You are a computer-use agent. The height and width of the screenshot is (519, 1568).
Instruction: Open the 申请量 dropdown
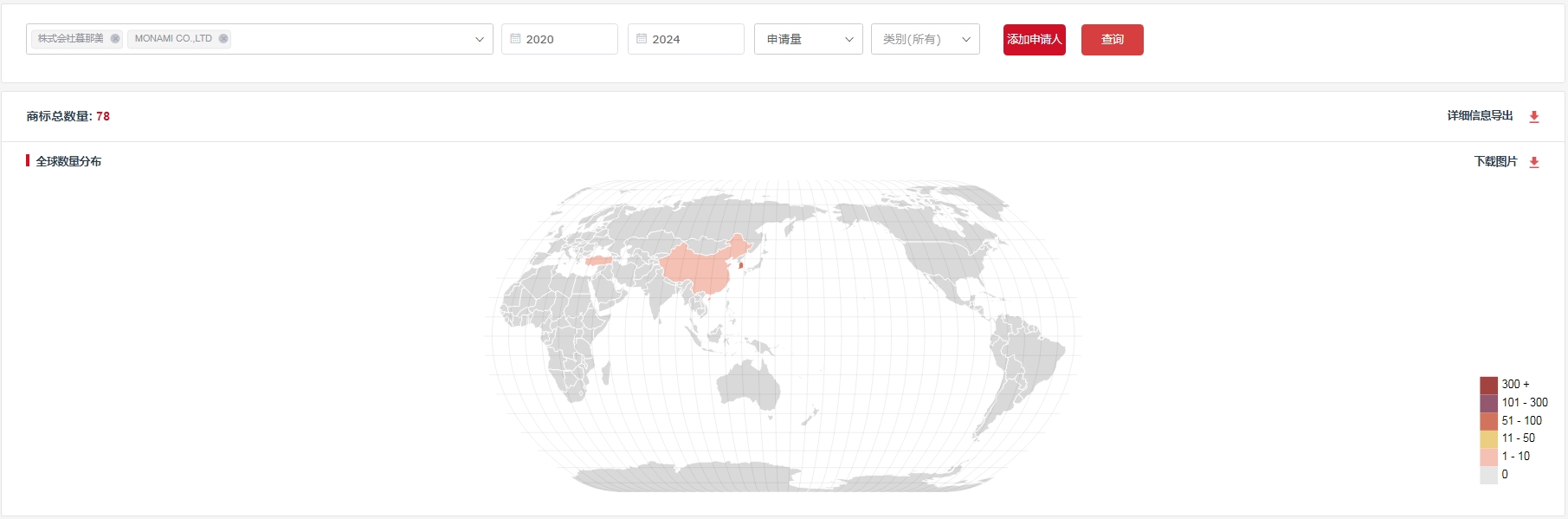[809, 39]
